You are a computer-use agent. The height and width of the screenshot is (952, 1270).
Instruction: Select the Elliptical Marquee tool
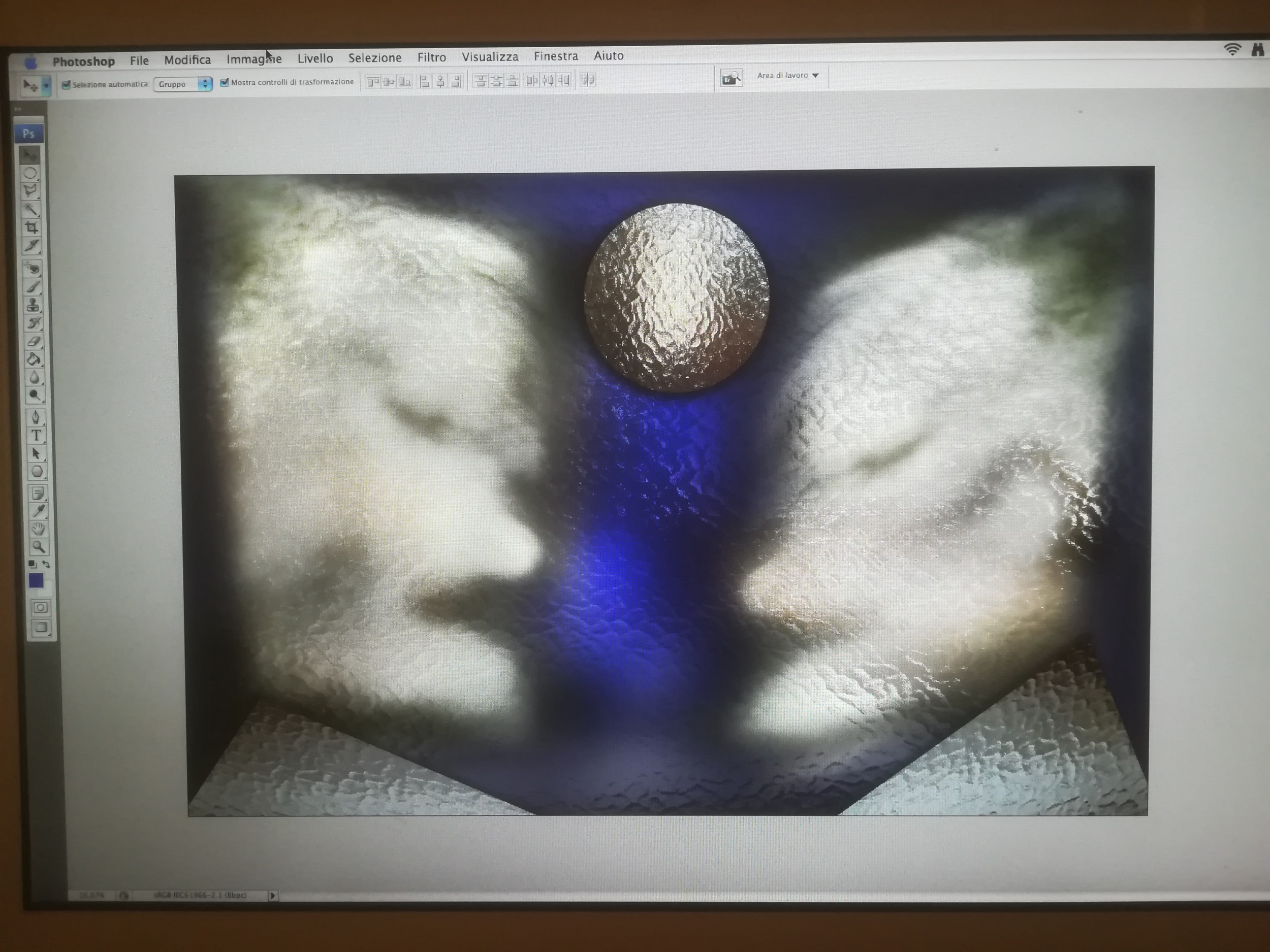coord(30,173)
